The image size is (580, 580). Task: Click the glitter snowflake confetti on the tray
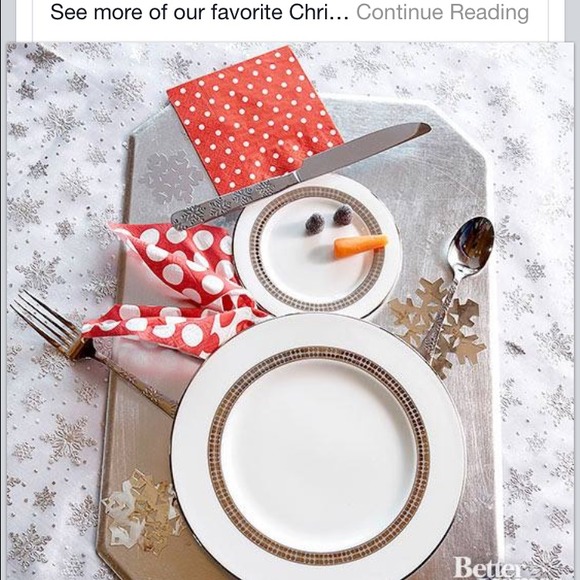pyautogui.click(x=141, y=512)
